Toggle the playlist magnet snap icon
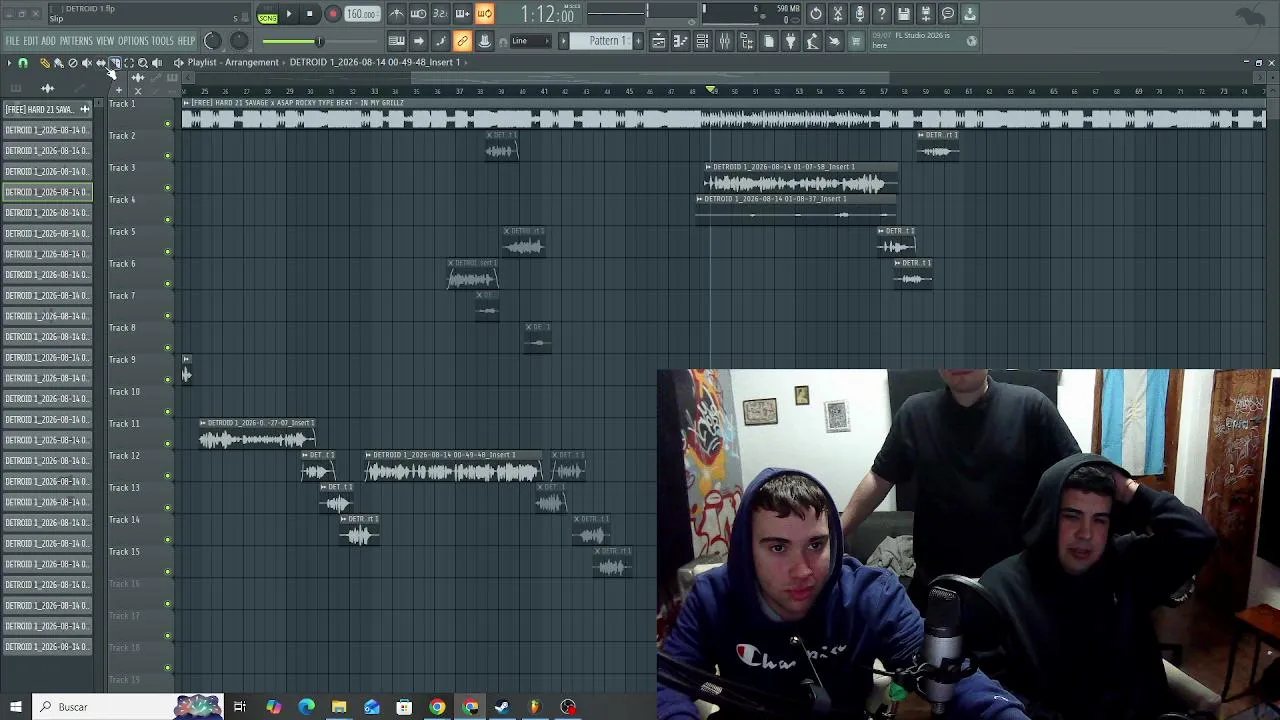This screenshot has height=720, width=1280. pos(23,63)
